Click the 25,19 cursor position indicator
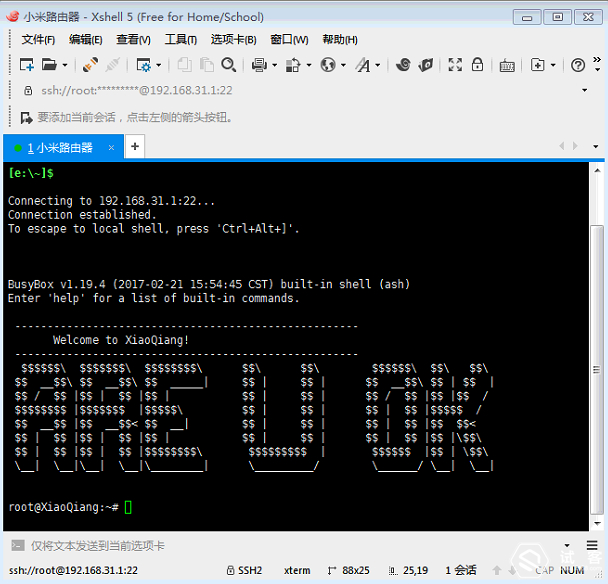608x584 pixels. click(x=408, y=570)
